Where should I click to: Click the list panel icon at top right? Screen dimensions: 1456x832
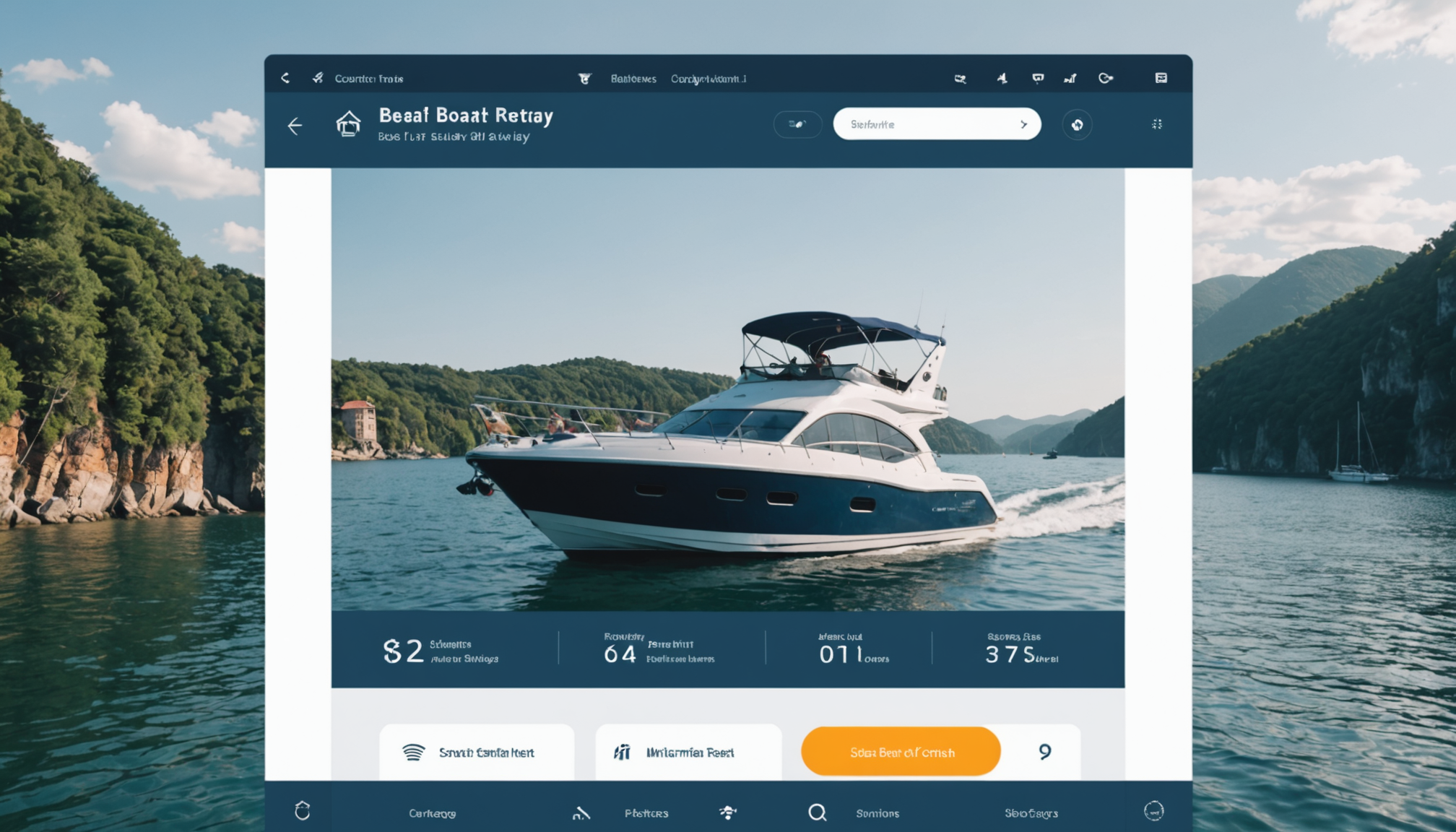1161,78
